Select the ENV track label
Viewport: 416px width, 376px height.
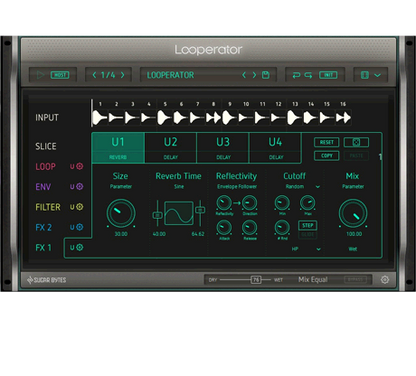click(x=43, y=187)
